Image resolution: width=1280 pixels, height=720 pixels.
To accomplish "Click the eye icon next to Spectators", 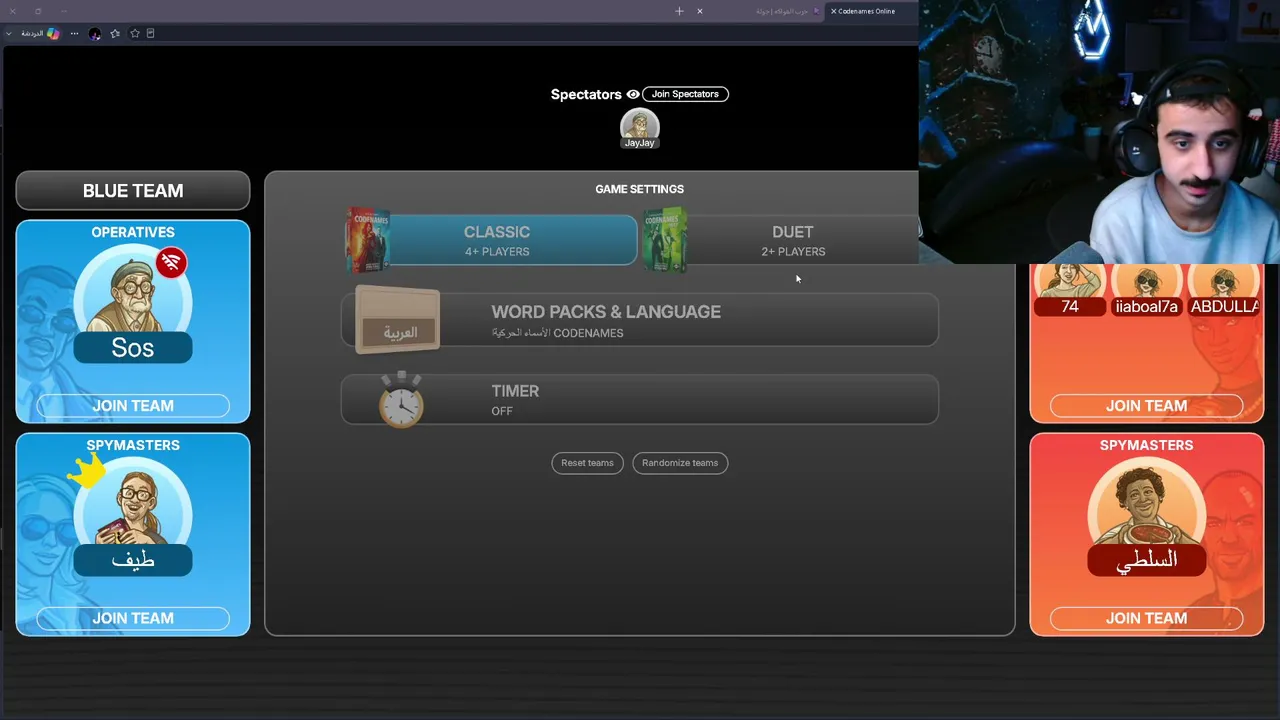I will [x=633, y=94].
